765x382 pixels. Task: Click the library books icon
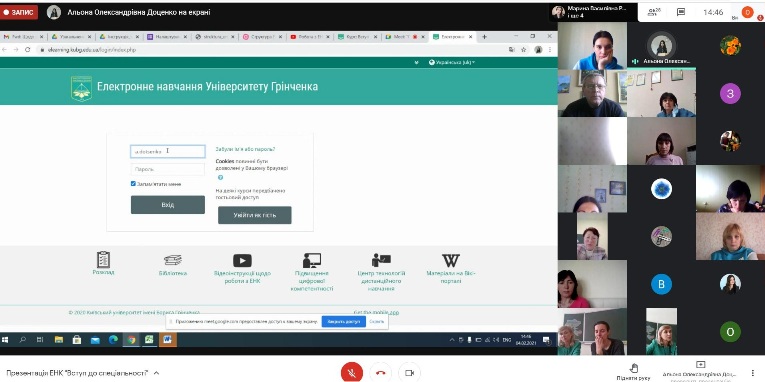(x=173, y=260)
